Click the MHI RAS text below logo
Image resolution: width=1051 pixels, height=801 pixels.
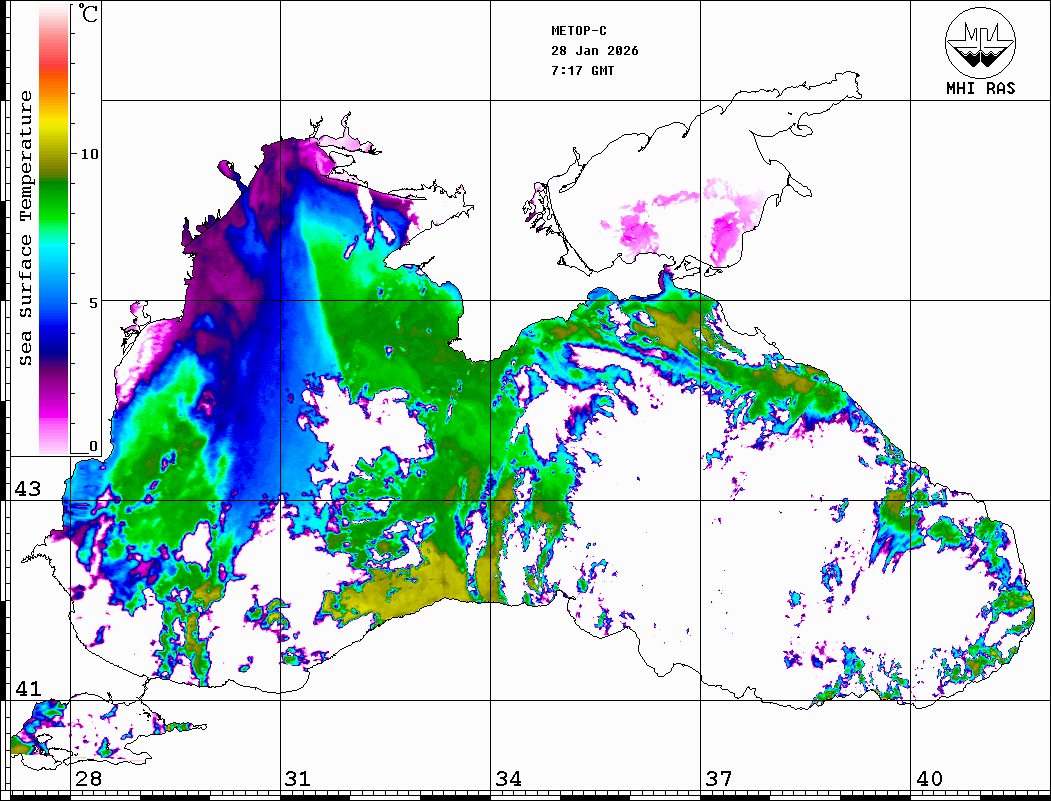(x=980, y=89)
